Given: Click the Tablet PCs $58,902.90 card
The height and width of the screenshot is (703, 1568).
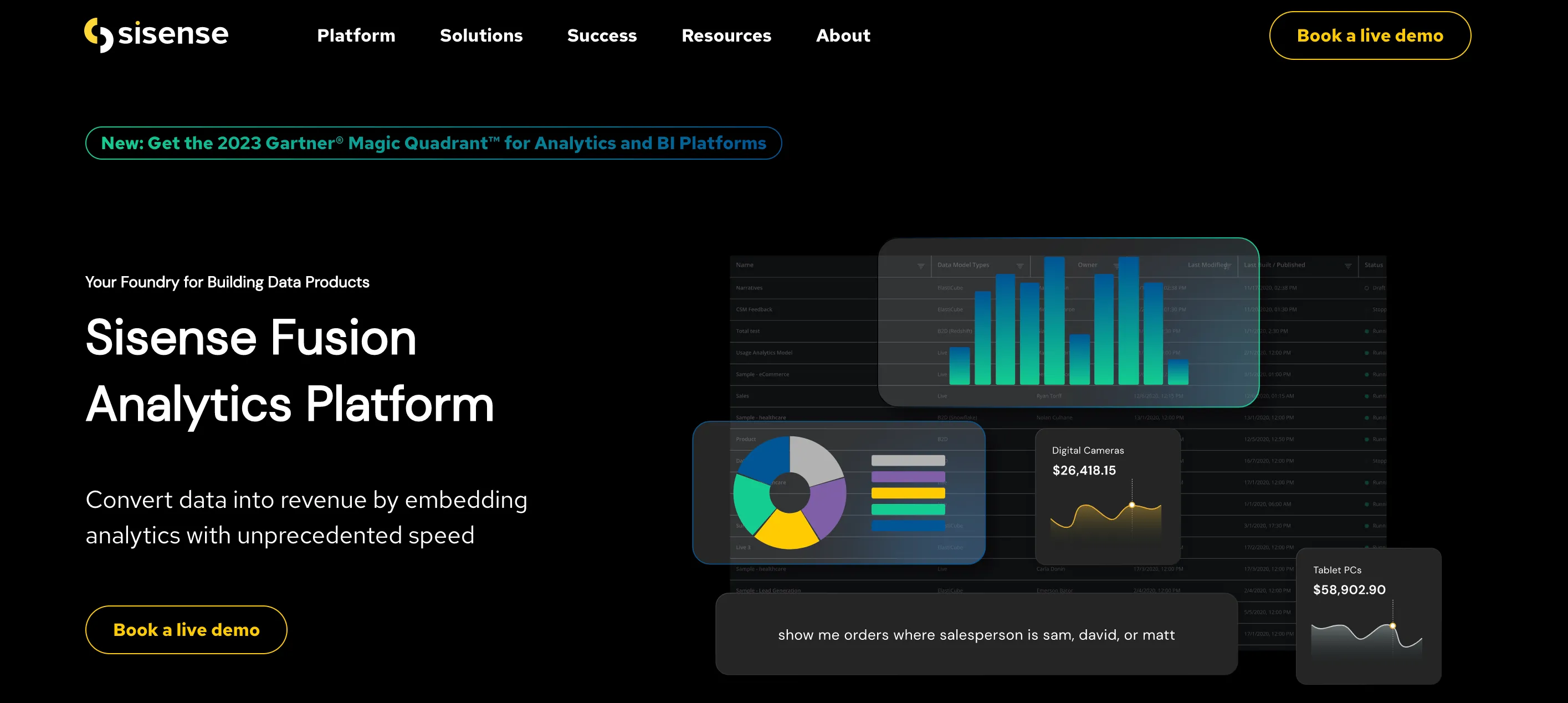Looking at the screenshot, I should [1369, 615].
